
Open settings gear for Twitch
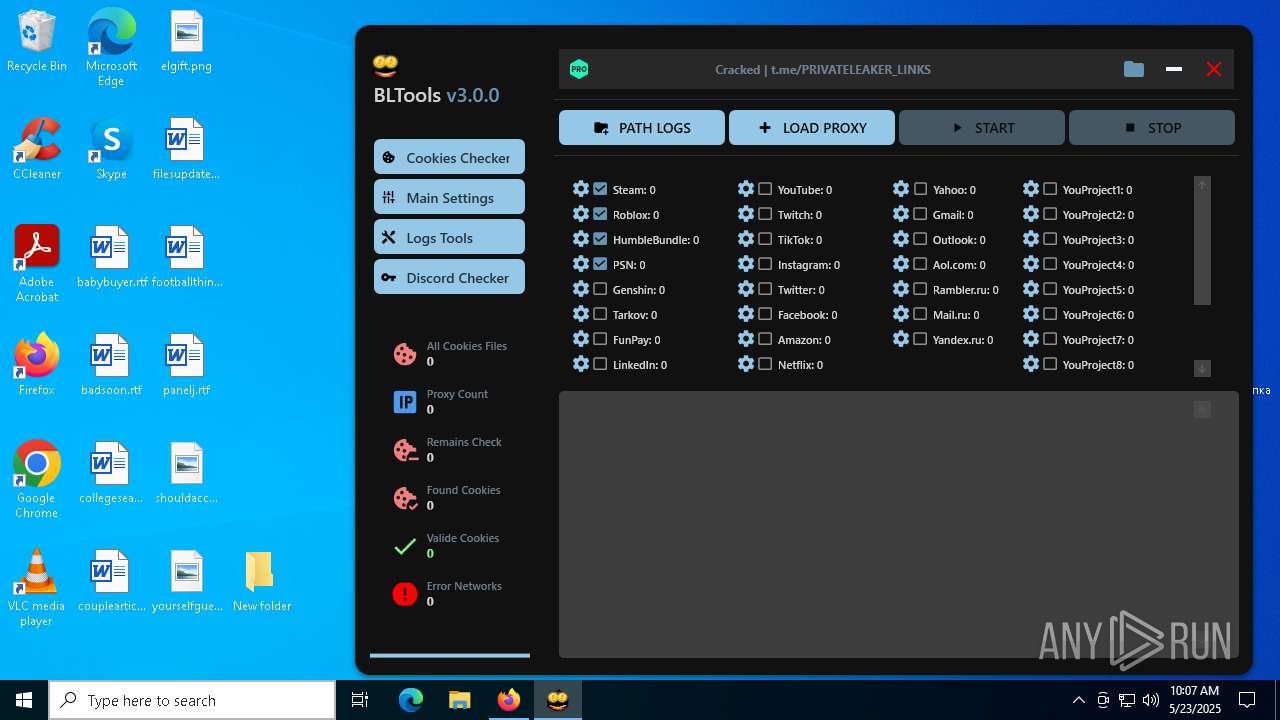746,214
